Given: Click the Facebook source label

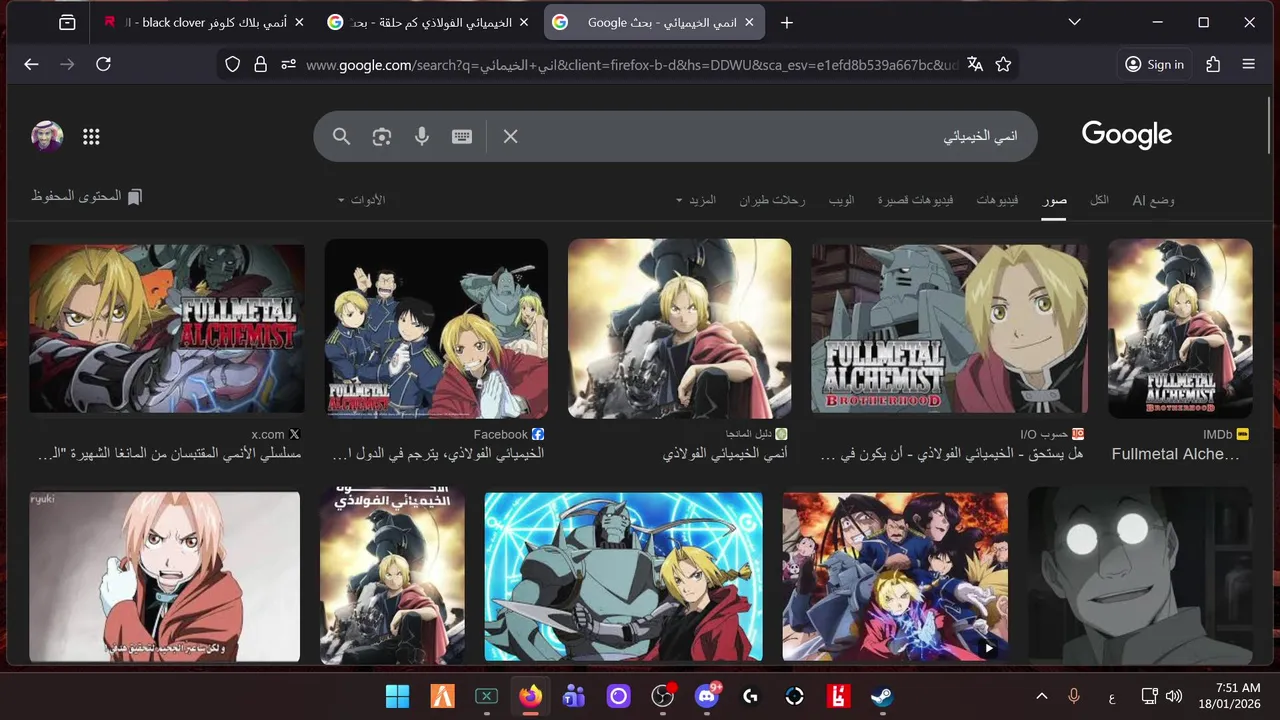Looking at the screenshot, I should pyautogui.click(x=509, y=434).
